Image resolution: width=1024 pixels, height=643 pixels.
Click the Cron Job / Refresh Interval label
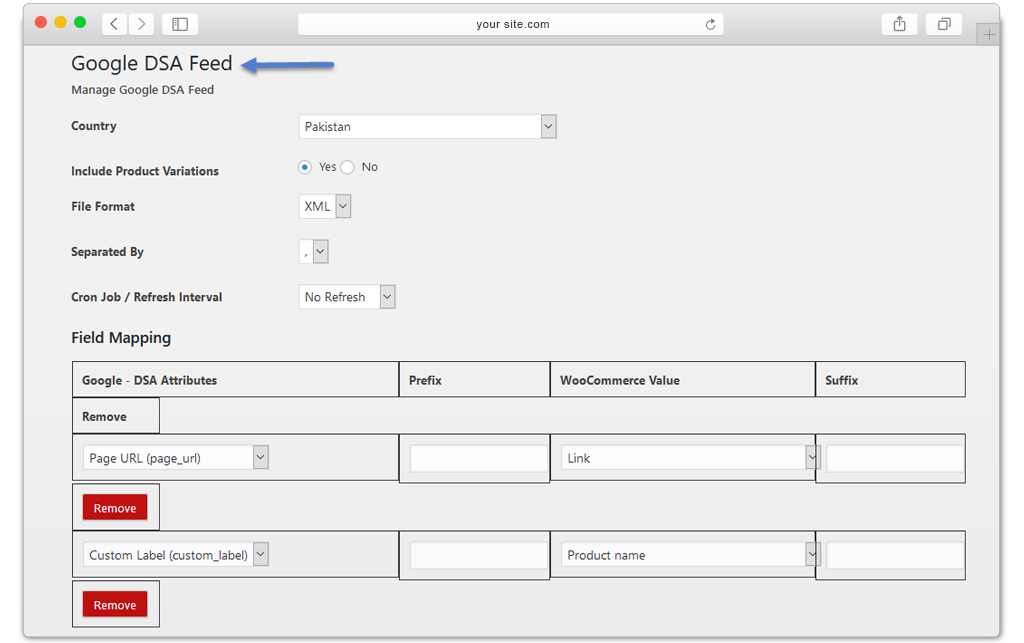(x=146, y=297)
